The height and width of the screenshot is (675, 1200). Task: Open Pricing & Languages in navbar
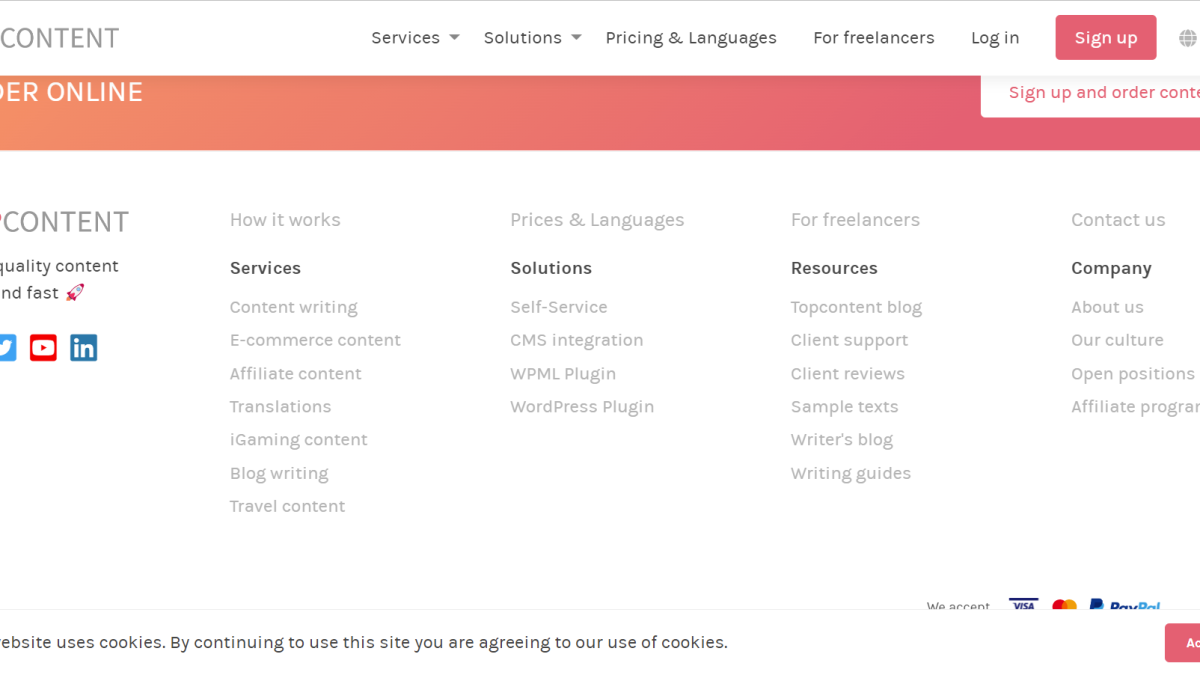coord(691,38)
